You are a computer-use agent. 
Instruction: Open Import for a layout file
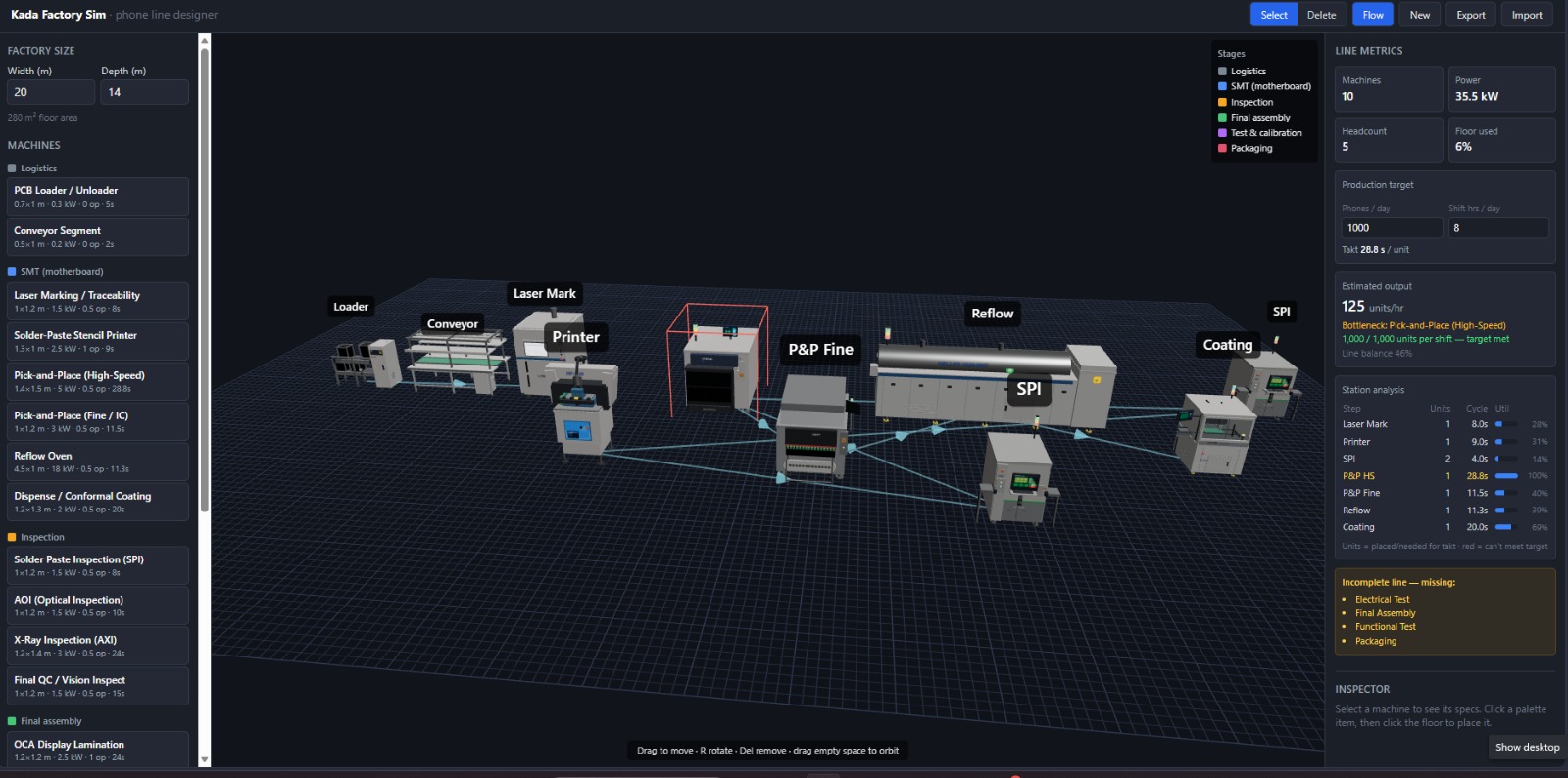click(x=1527, y=15)
